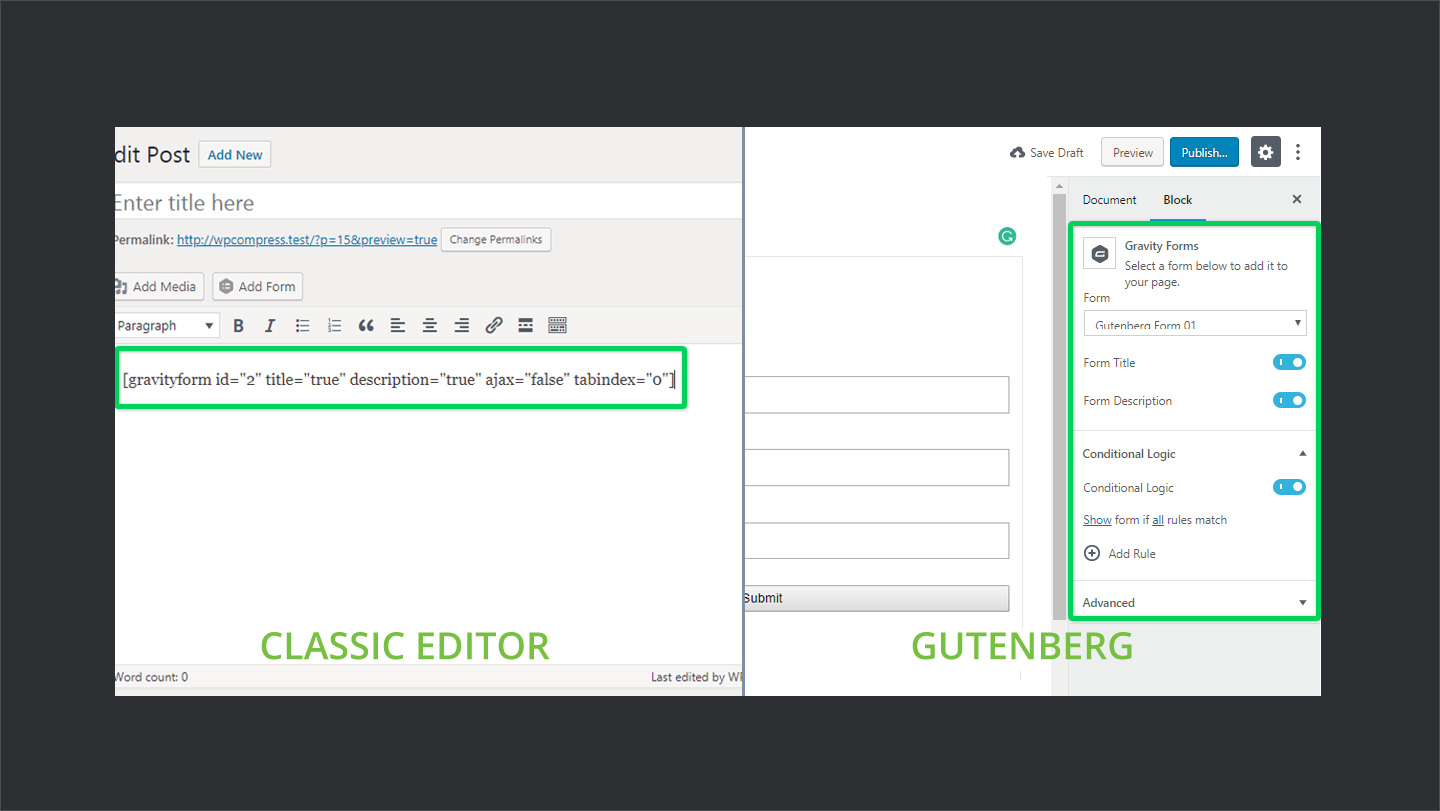The height and width of the screenshot is (811, 1440).
Task: Click the Add Media button
Action: click(159, 286)
